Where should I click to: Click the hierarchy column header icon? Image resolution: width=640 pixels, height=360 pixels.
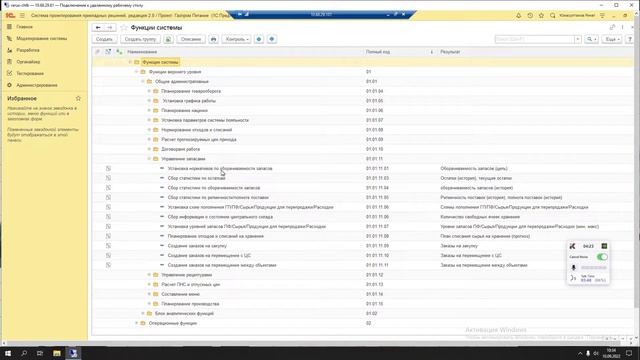119,52
